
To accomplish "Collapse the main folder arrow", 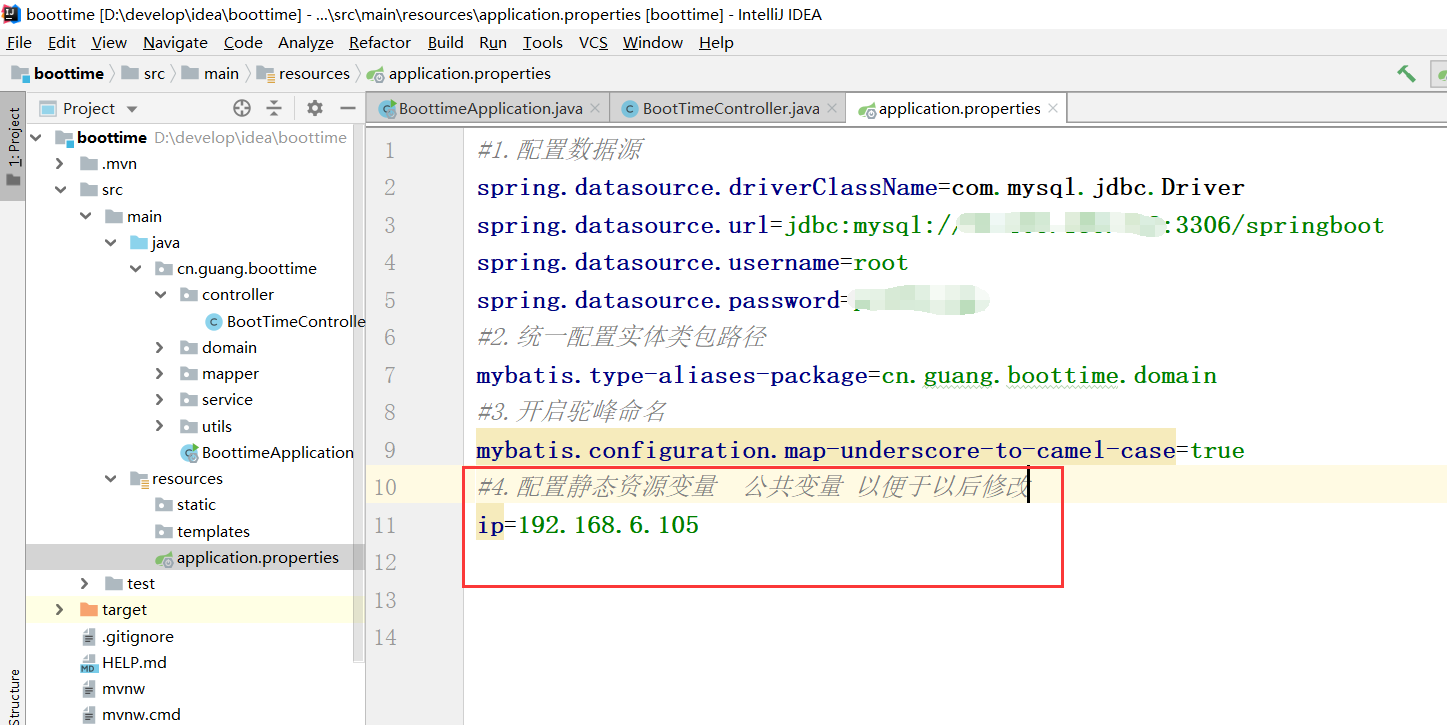I will point(86,216).
